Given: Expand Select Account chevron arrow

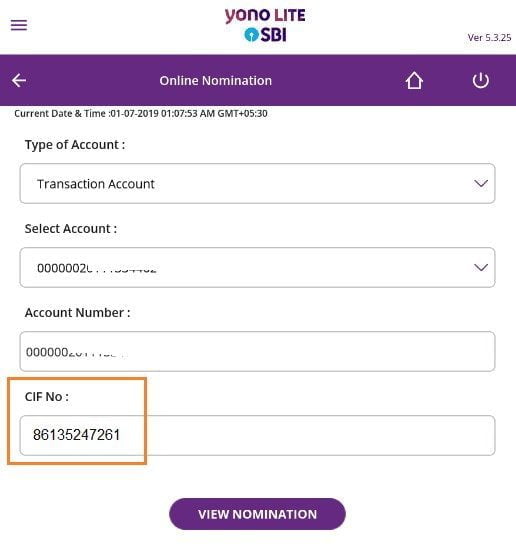Looking at the screenshot, I should [481, 268].
